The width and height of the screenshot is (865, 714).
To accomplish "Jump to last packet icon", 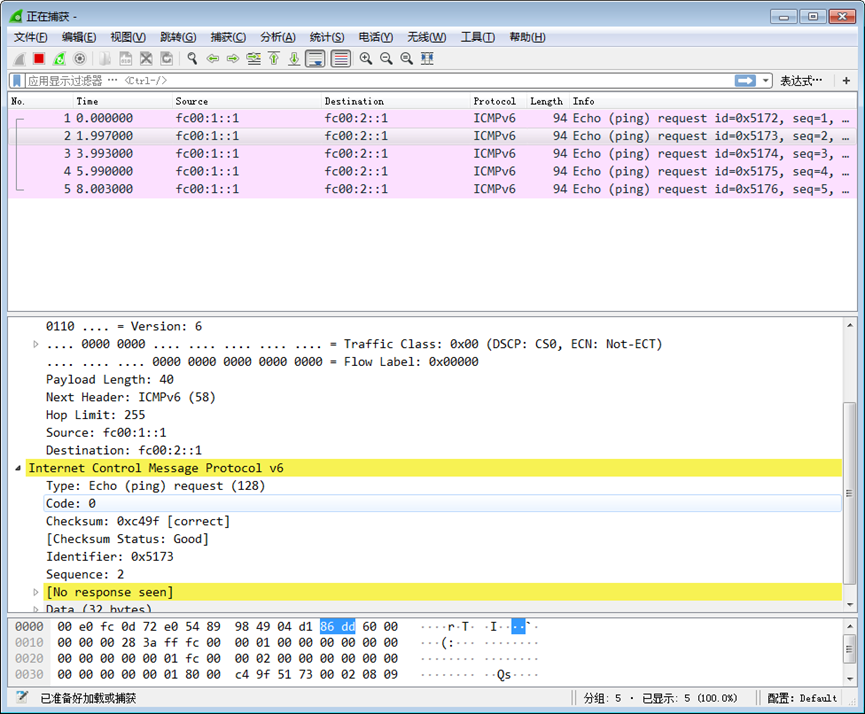I will click(x=295, y=58).
